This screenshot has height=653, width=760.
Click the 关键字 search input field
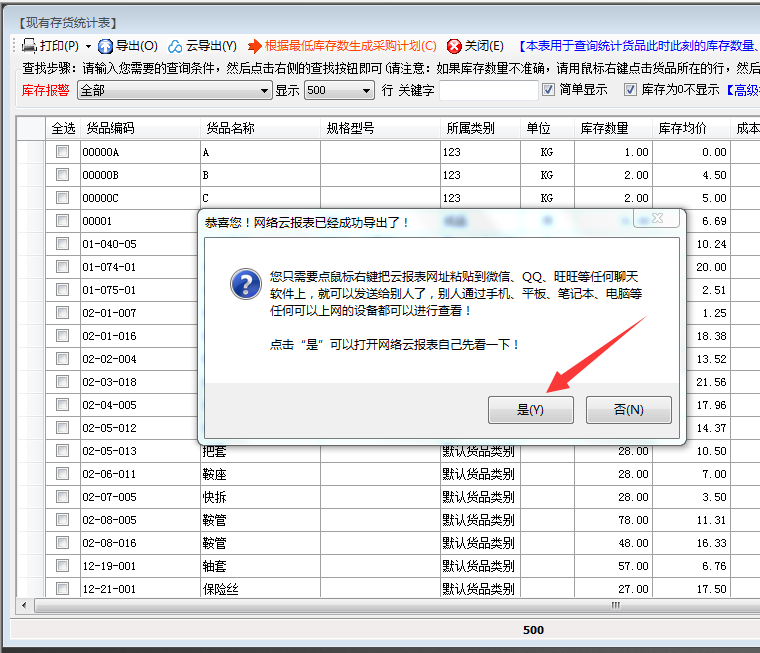coord(487,90)
